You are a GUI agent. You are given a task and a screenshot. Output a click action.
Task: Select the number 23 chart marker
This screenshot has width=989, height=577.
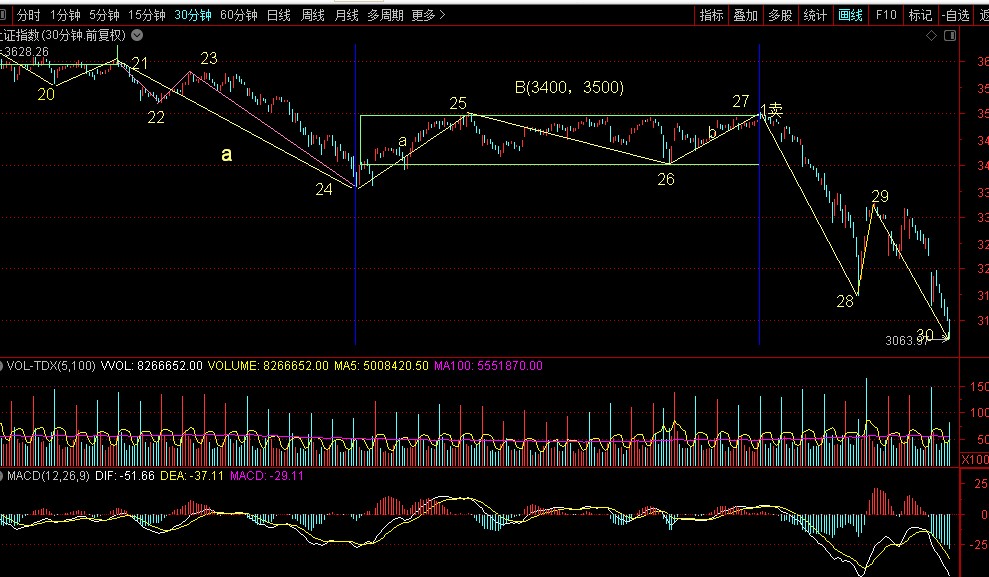[209, 59]
